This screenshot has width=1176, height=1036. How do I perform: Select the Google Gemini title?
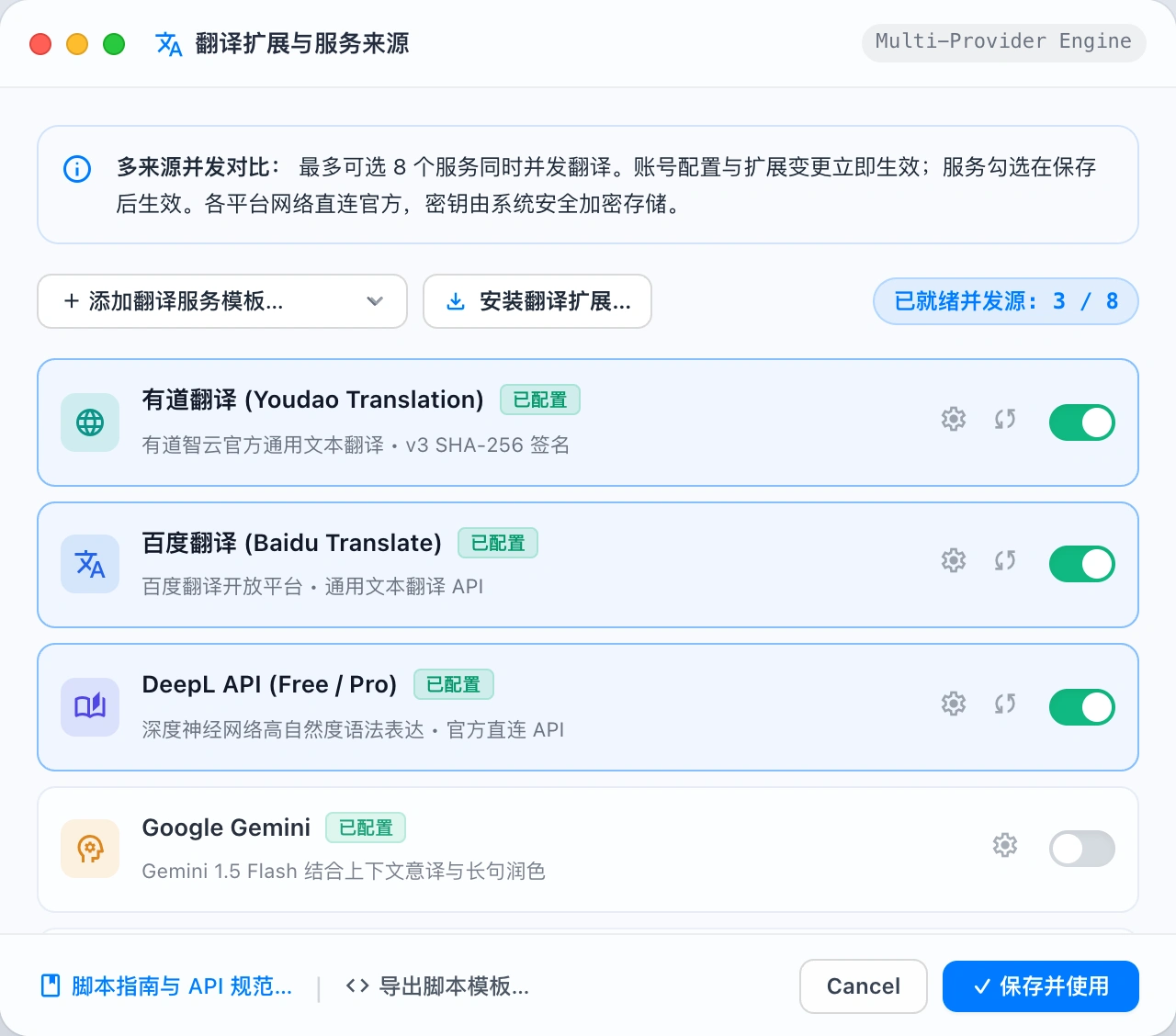pos(226,828)
